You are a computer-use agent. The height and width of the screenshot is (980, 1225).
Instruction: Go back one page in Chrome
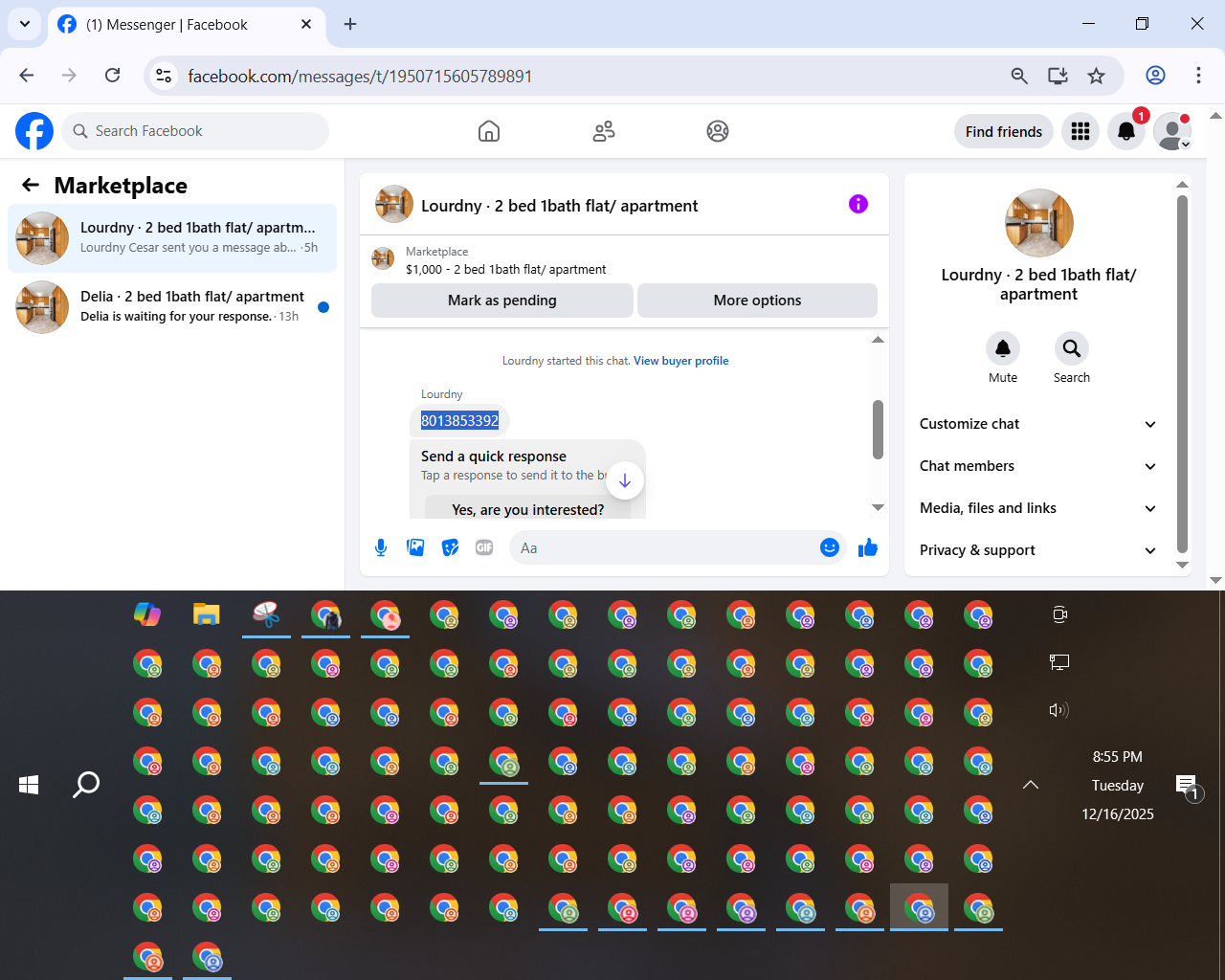[x=27, y=76]
